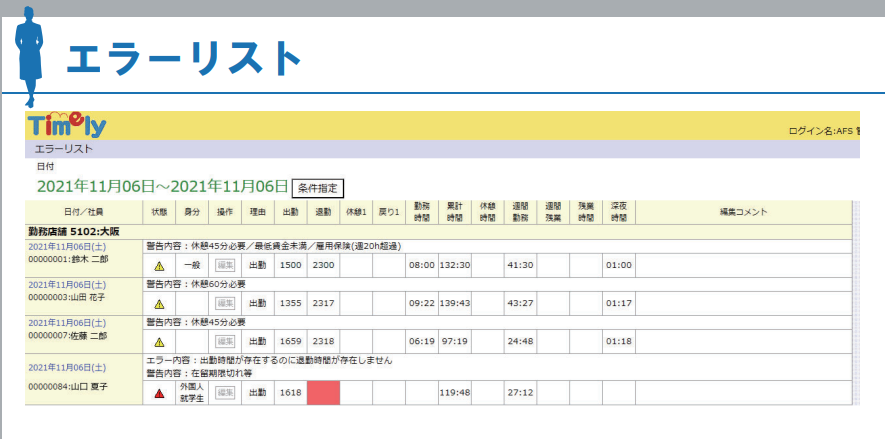Open the 条件指定 filter button
This screenshot has width=885, height=439.
pos(319,187)
